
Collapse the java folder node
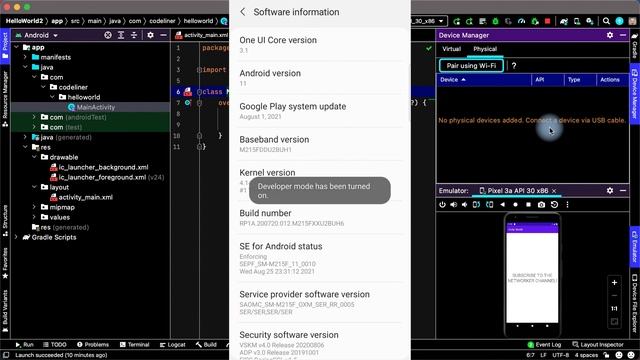pos(26,67)
